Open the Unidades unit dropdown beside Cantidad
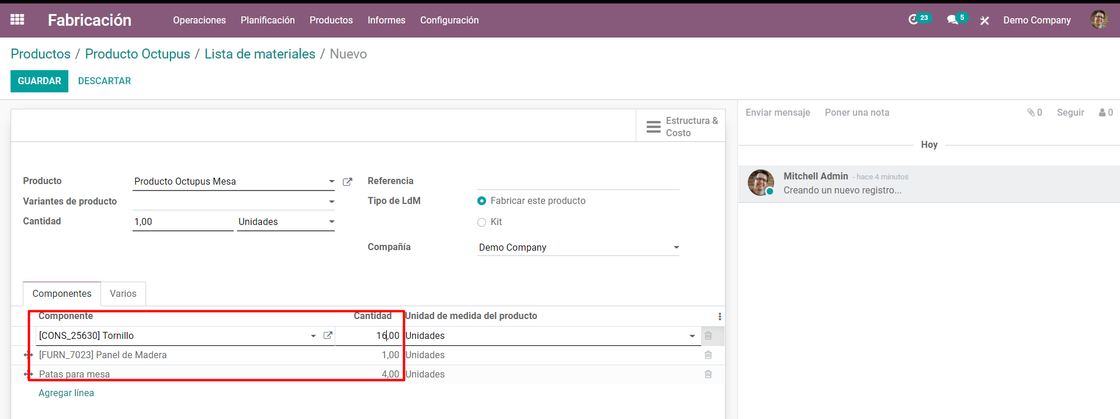Image resolution: width=1120 pixels, height=419 pixels. coord(286,222)
